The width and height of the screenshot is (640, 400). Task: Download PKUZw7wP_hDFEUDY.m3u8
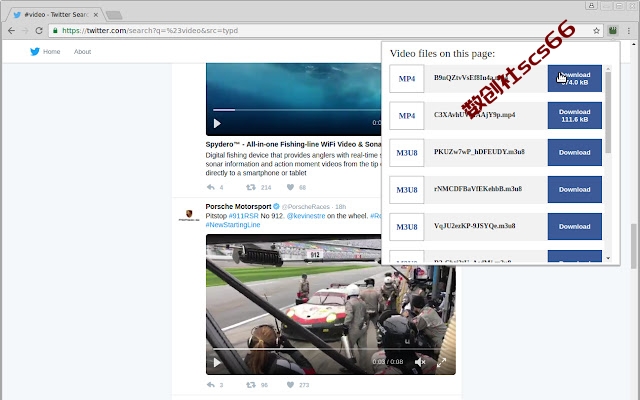(574, 152)
